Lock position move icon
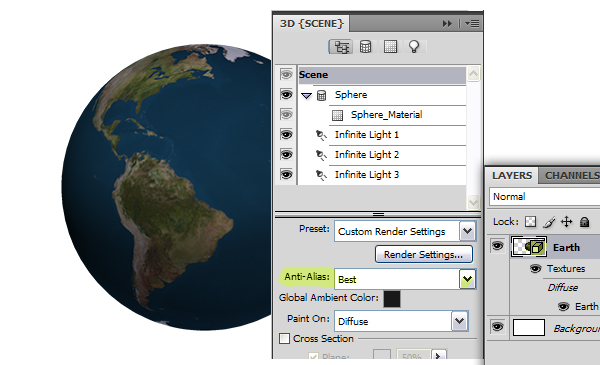The image size is (600, 365). (567, 222)
